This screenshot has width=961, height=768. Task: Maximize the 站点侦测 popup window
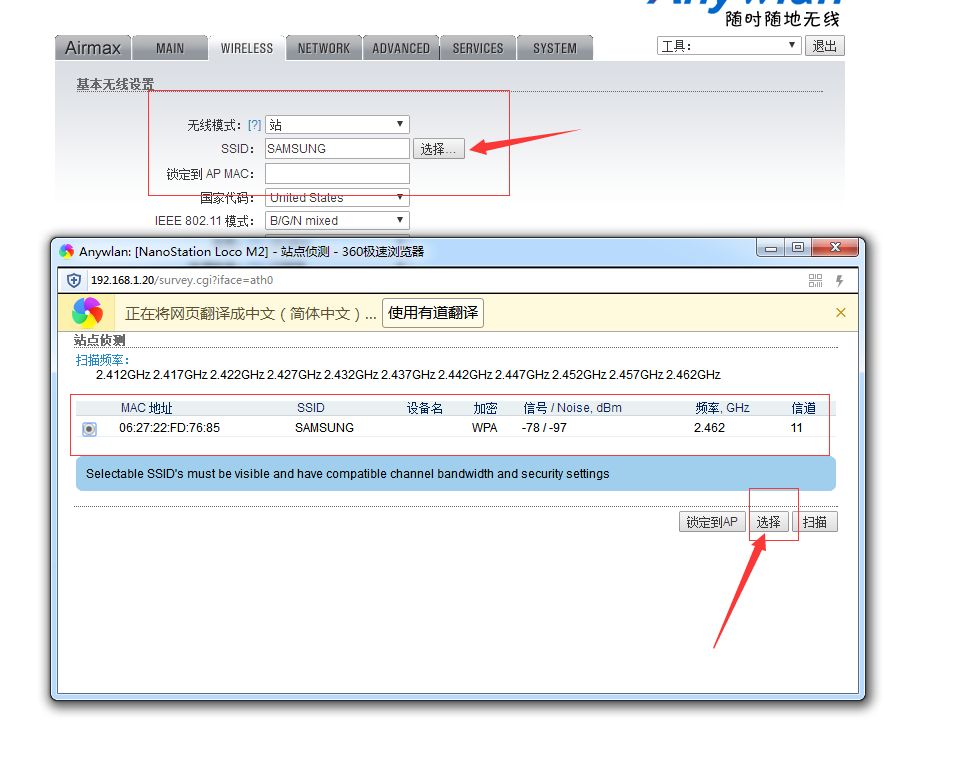[798, 248]
